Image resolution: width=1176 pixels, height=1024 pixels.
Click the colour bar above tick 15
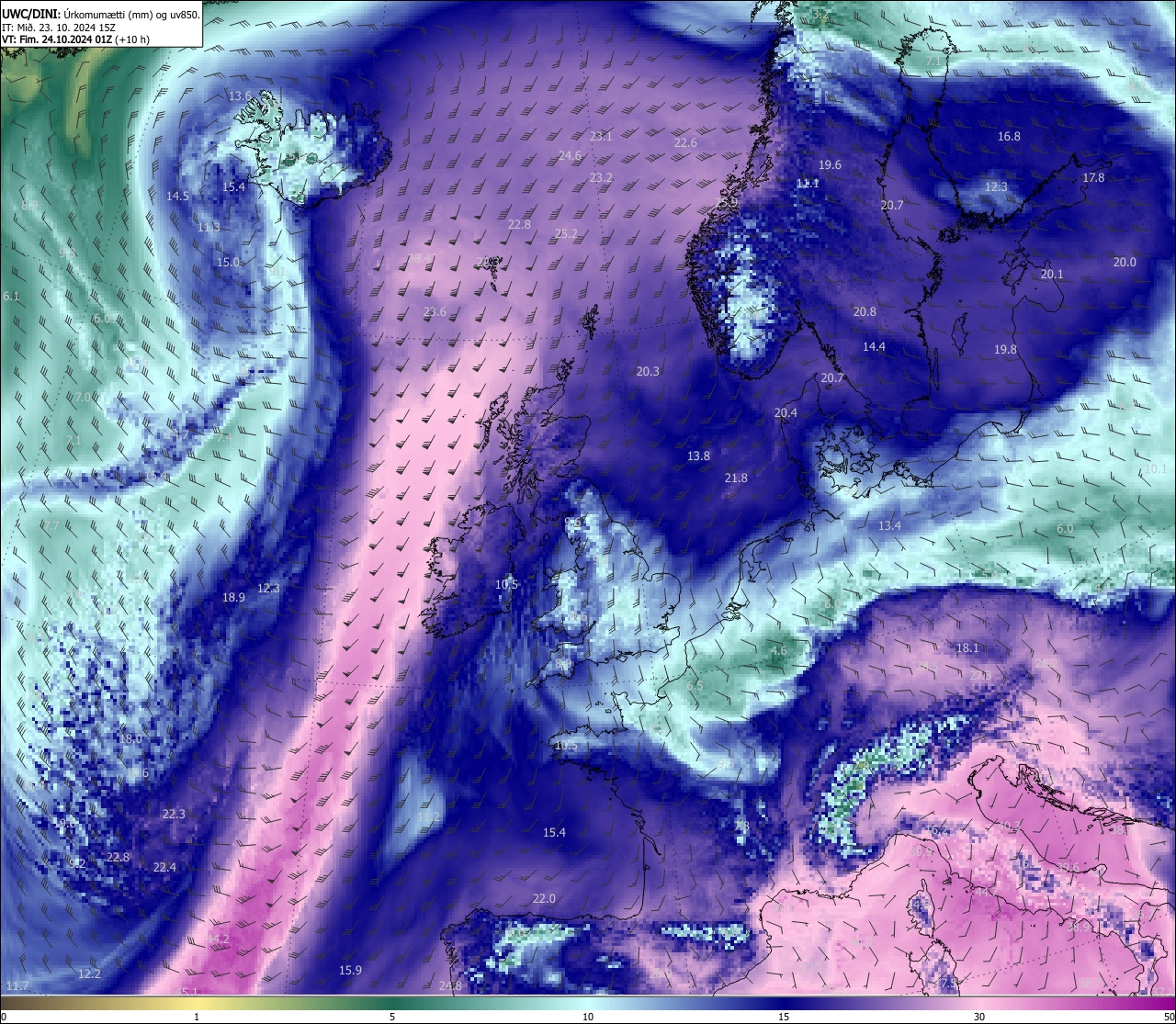click(784, 1003)
